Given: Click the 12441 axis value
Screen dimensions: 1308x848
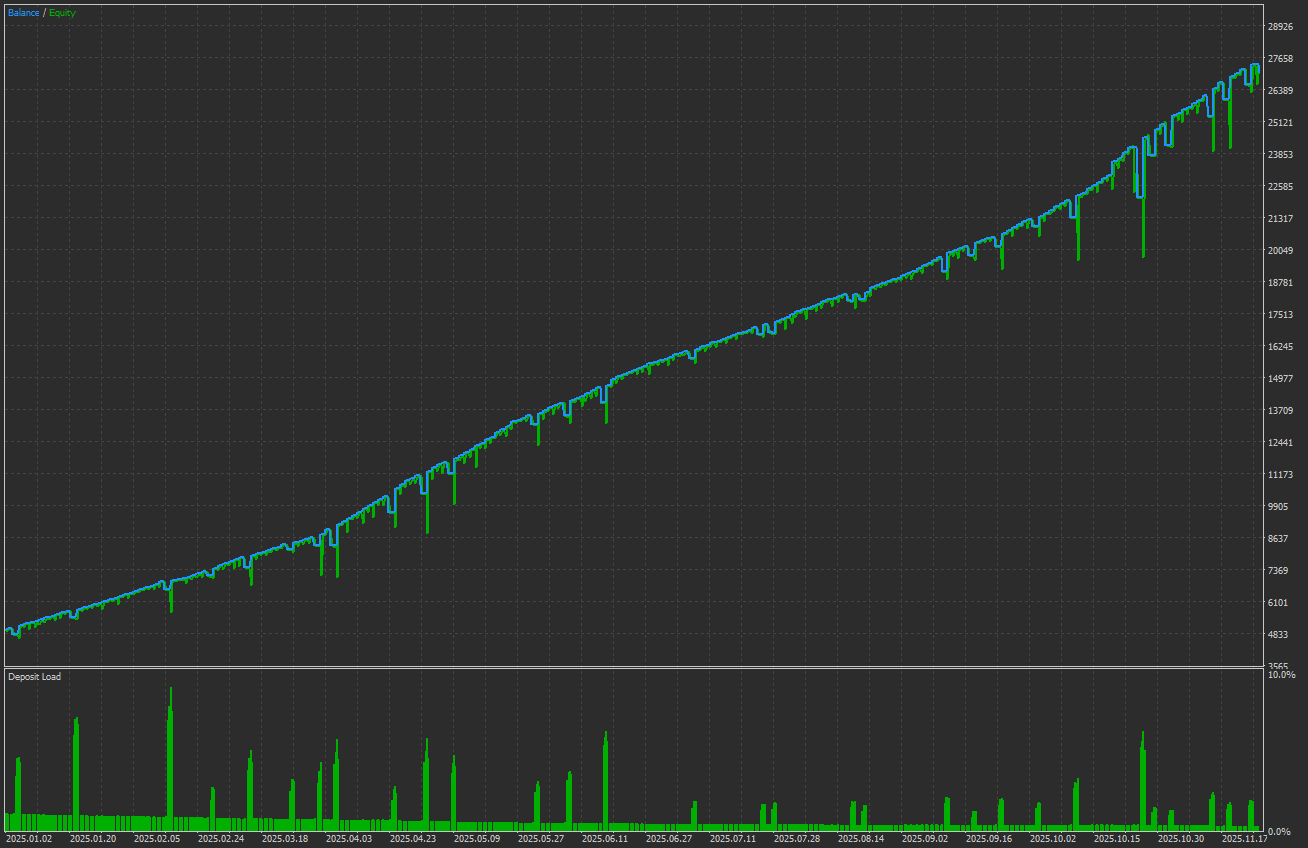Looking at the screenshot, I should (1280, 443).
